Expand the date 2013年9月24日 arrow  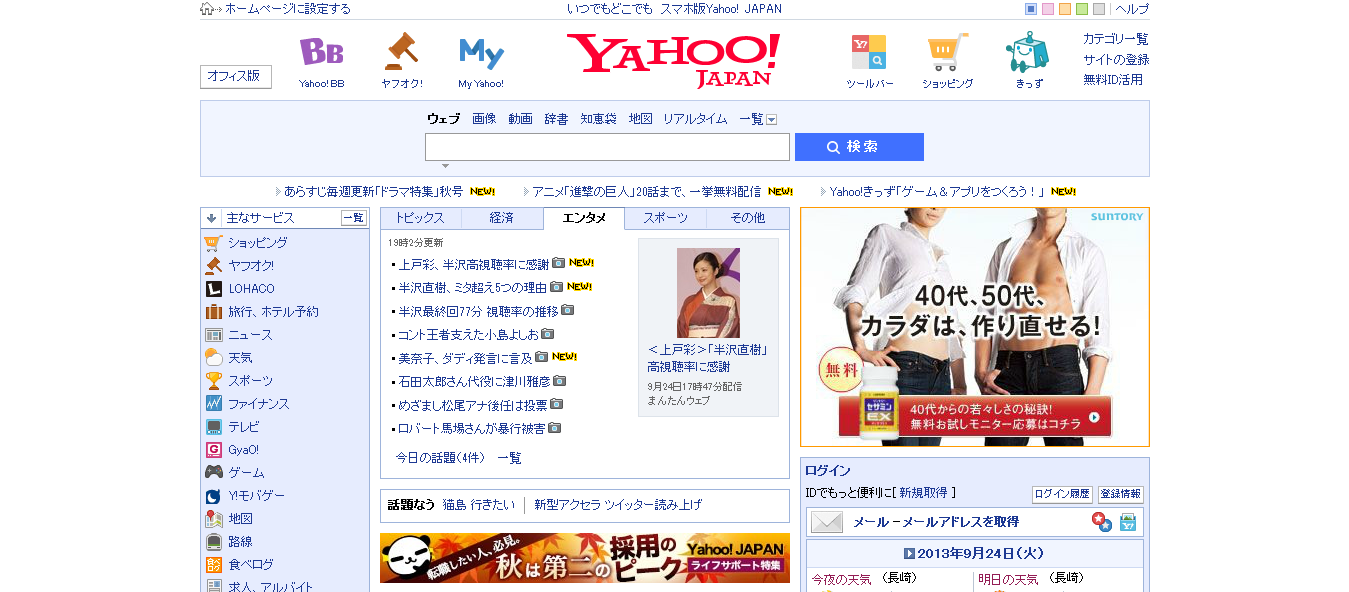tap(909, 553)
